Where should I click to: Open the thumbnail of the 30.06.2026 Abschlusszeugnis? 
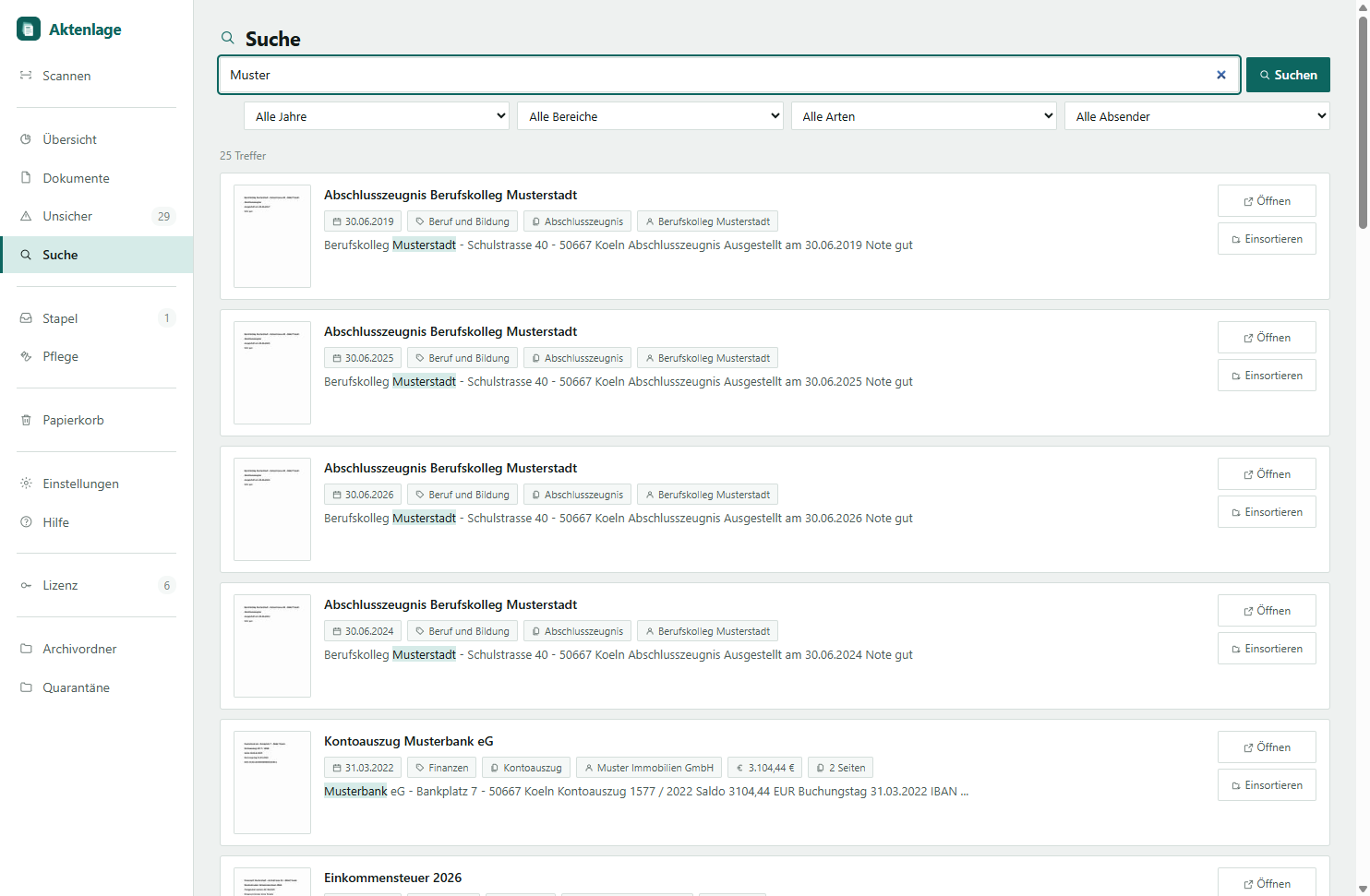click(x=272, y=509)
